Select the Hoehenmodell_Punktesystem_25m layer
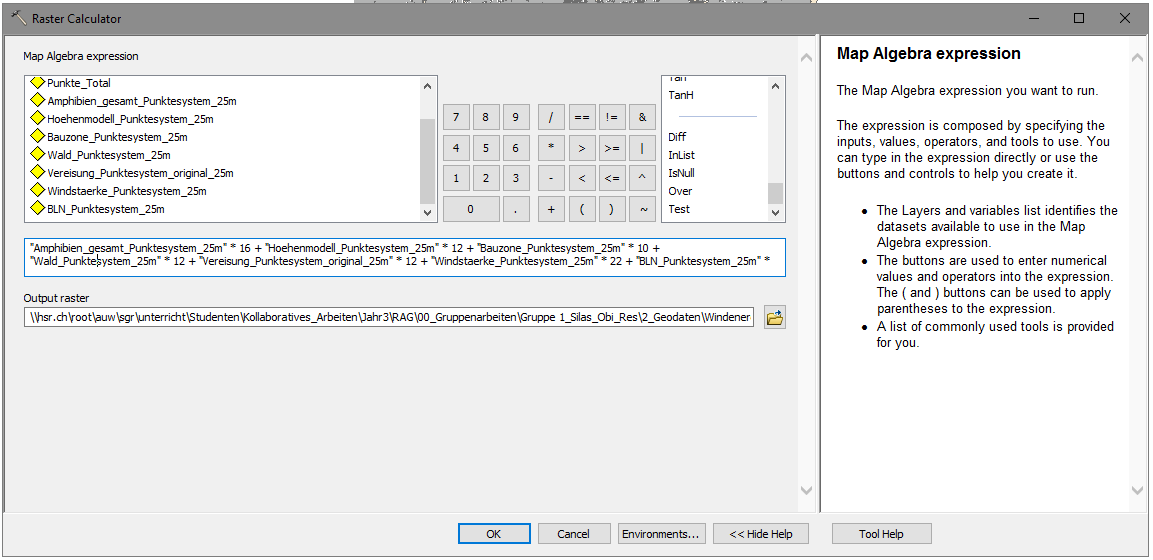 [x=129, y=119]
